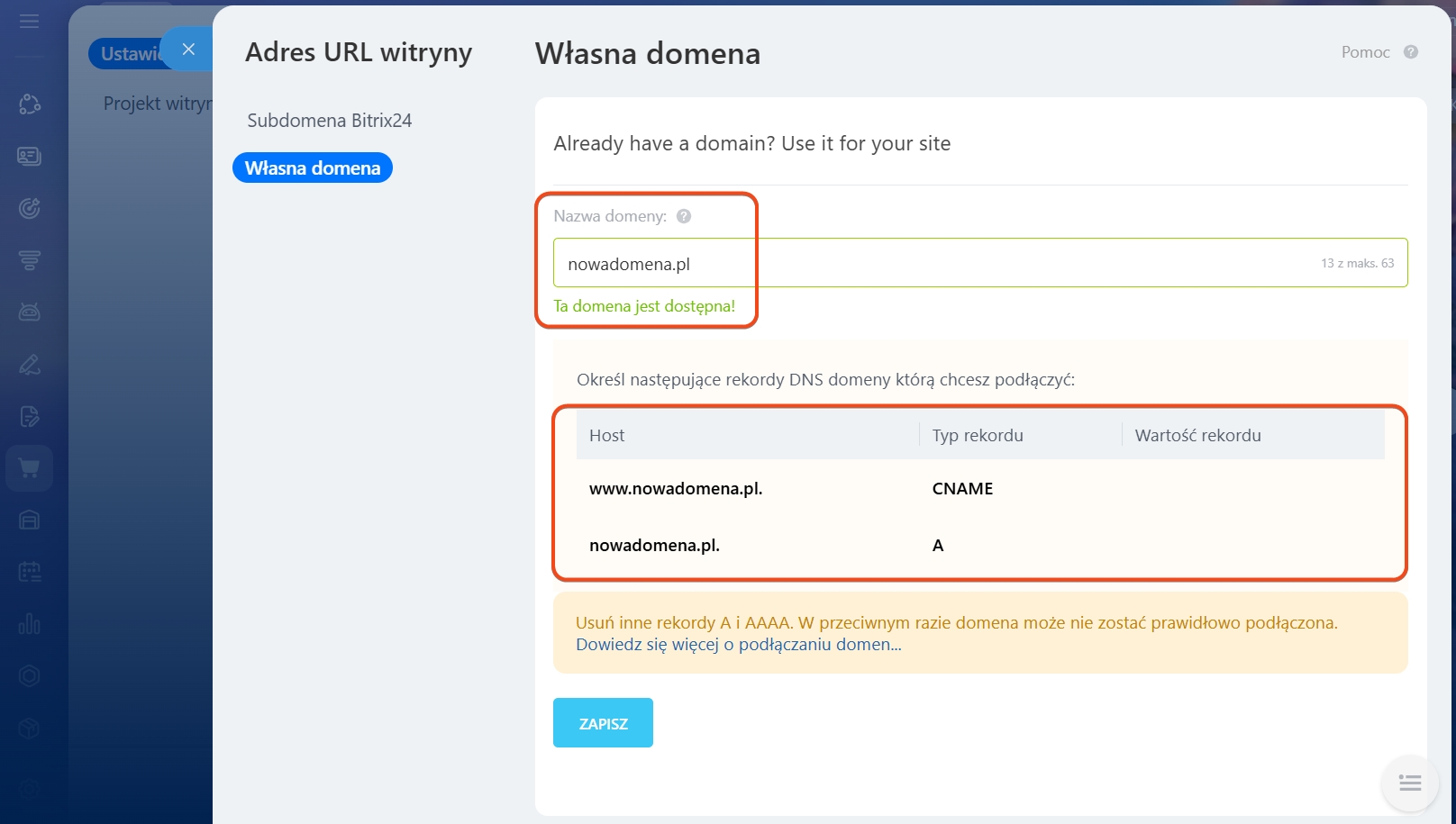1456x824 pixels.
Task: Click the contact card sidebar icon
Action: click(30, 157)
